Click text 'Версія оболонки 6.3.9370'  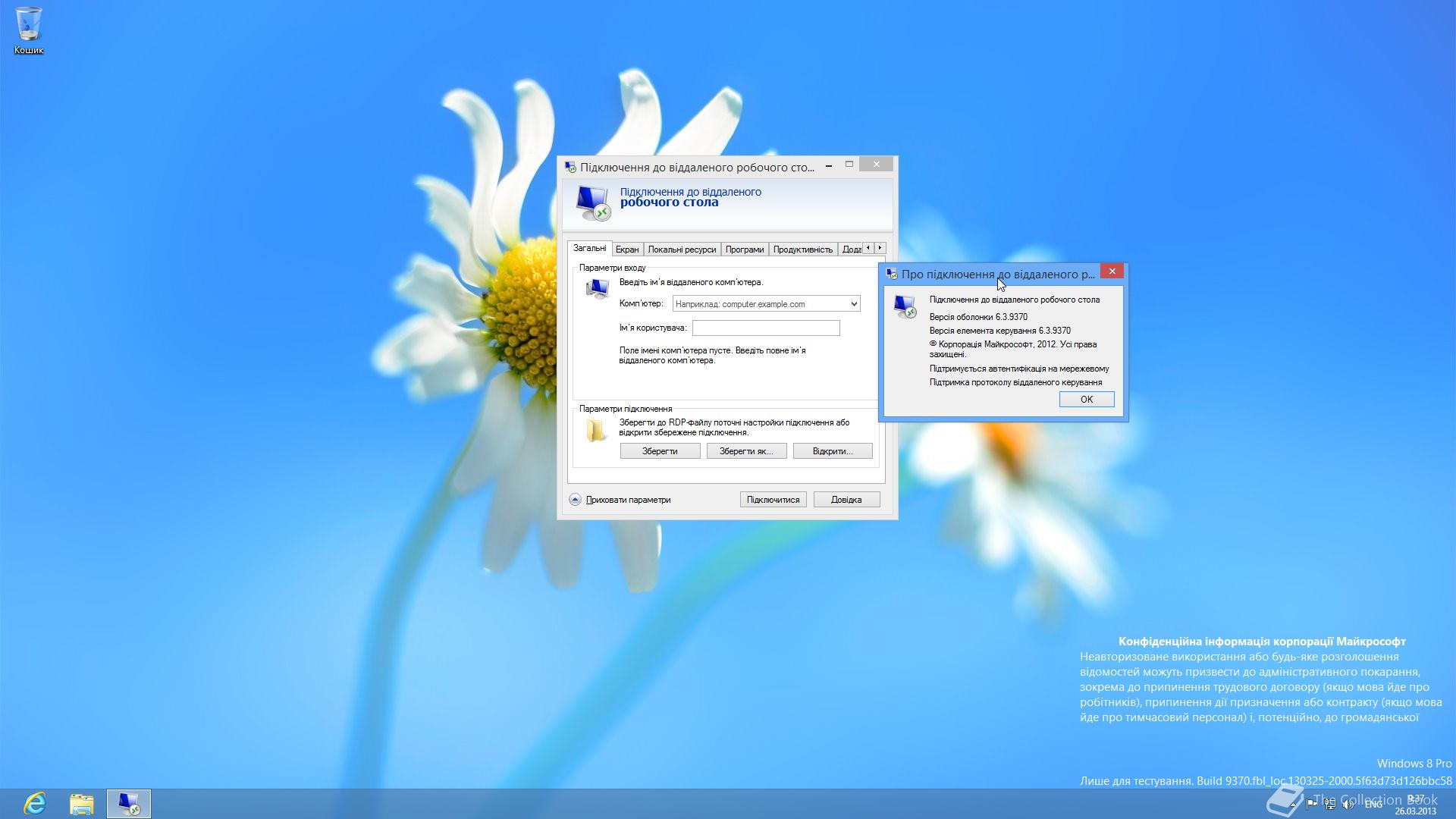[978, 317]
